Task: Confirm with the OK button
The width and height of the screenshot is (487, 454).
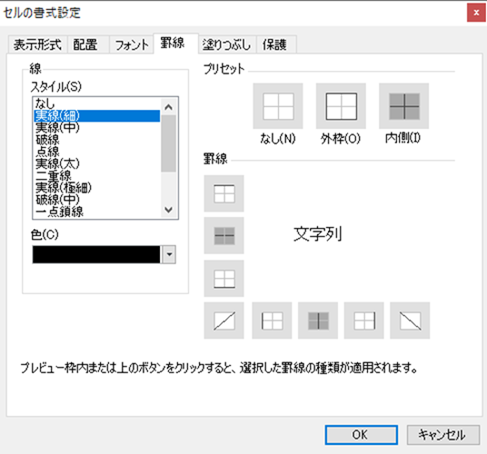Action: (361, 435)
